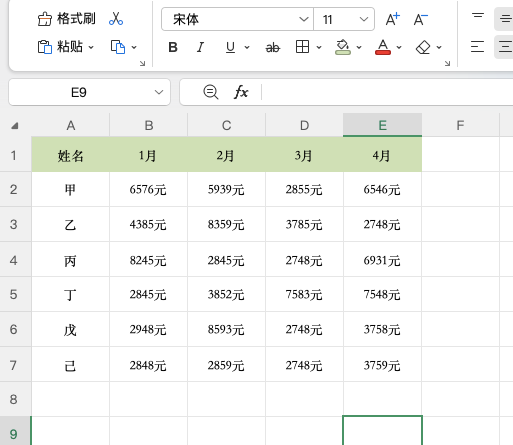
Task: Apply green fill color bucket
Action: click(x=343, y=47)
